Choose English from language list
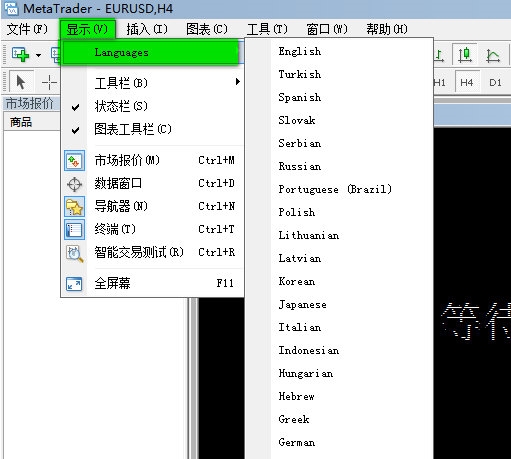This screenshot has width=511, height=459. click(x=300, y=51)
